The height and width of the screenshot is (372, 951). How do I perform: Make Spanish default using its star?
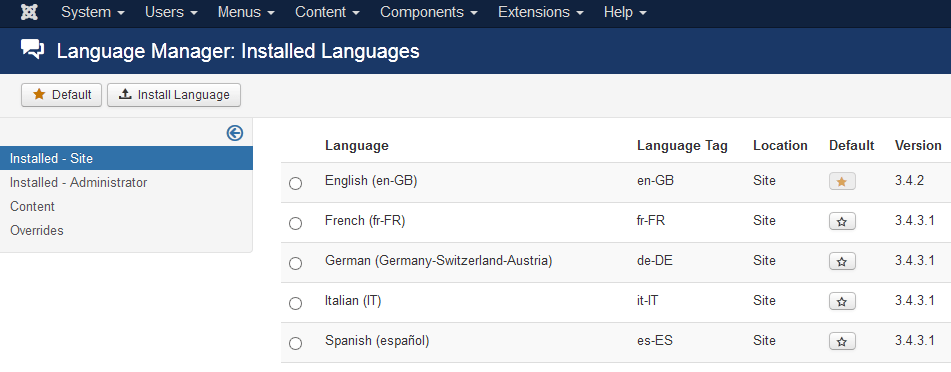coord(842,342)
